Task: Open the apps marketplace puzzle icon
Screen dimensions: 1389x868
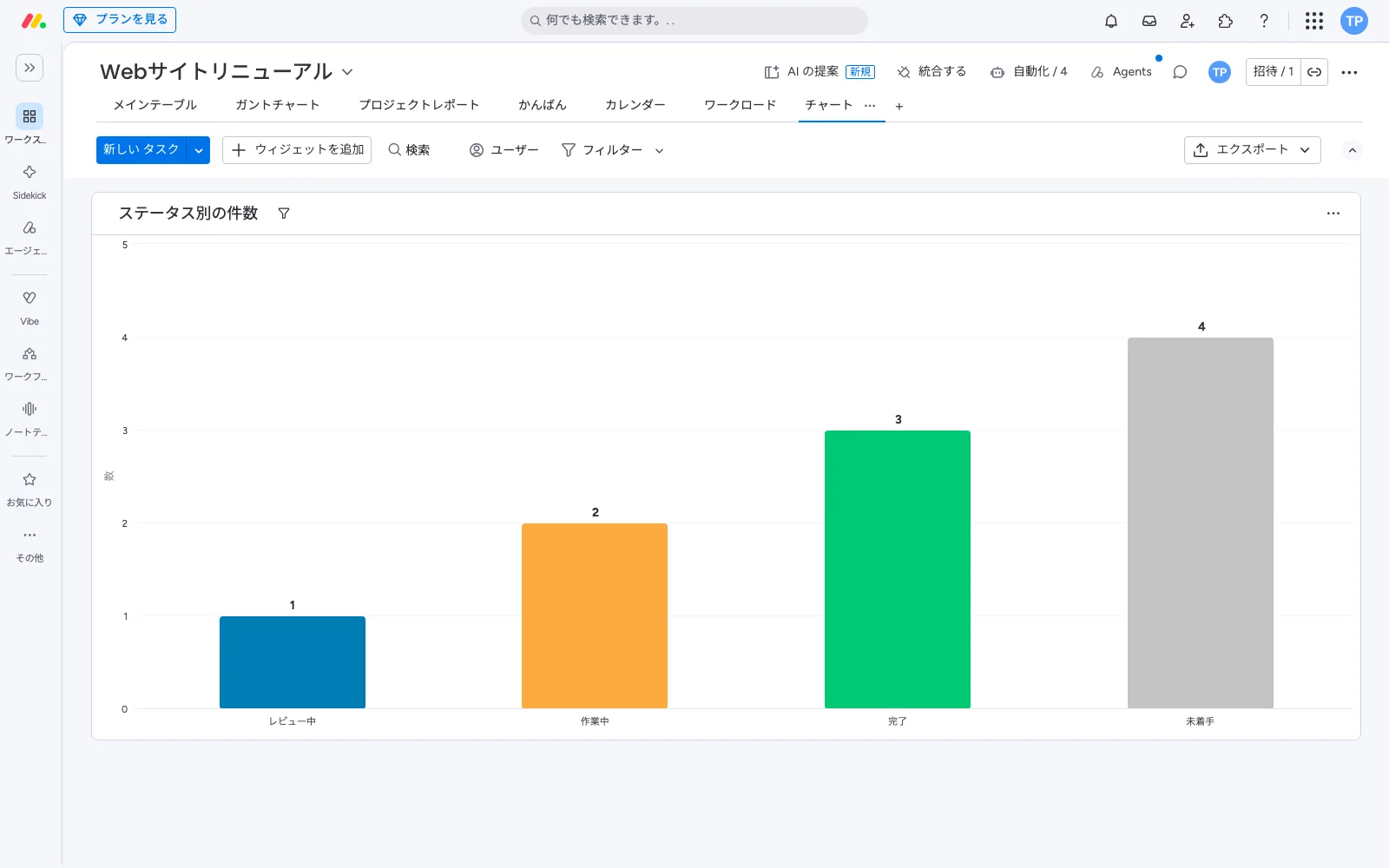Action: pos(1226,21)
